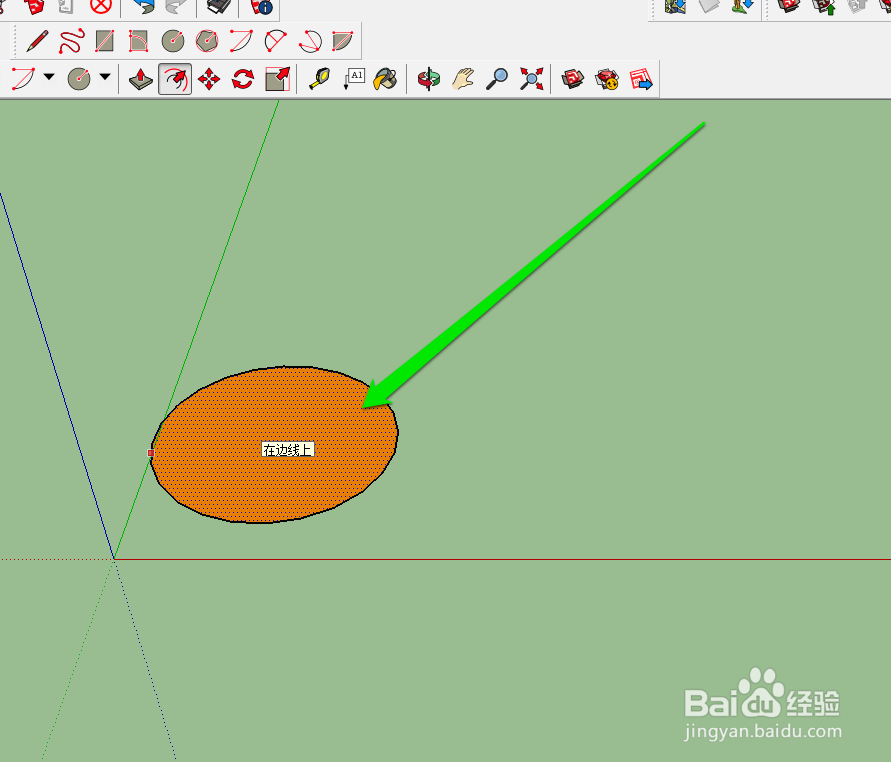Click the red endpoint on circle edge
The image size is (891, 762).
click(x=151, y=453)
